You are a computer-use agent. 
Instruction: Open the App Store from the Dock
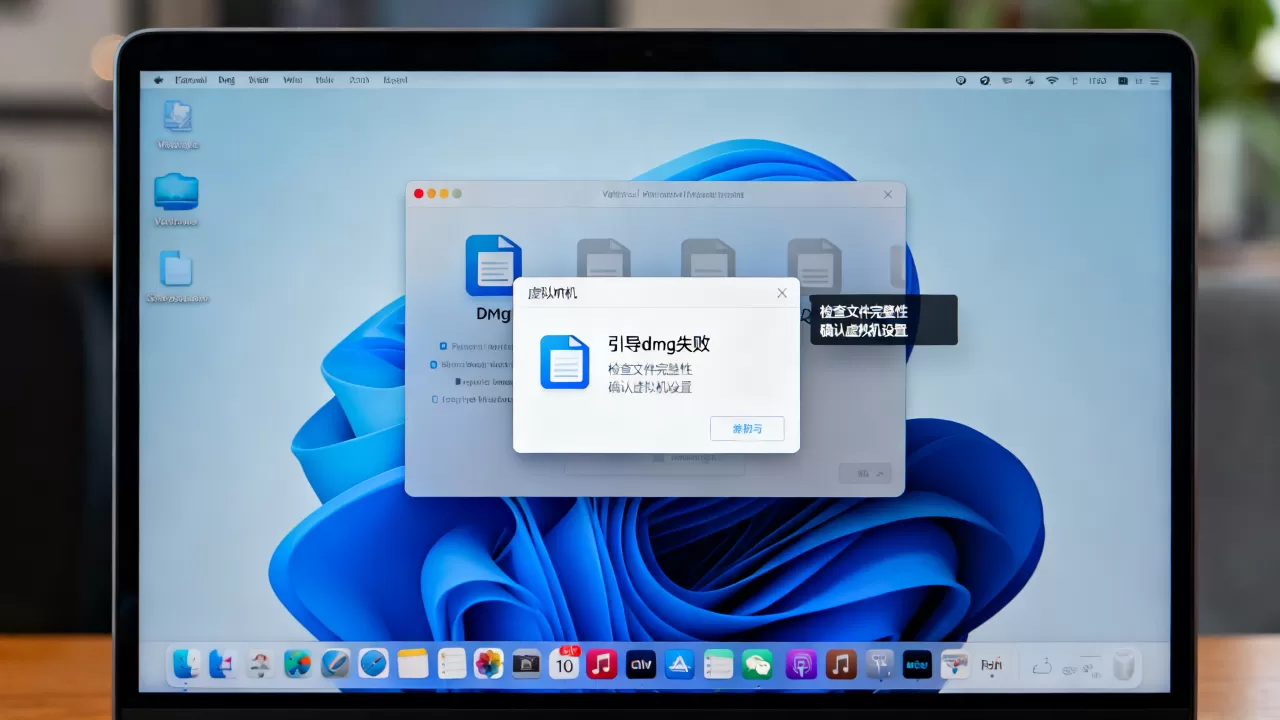[680, 663]
